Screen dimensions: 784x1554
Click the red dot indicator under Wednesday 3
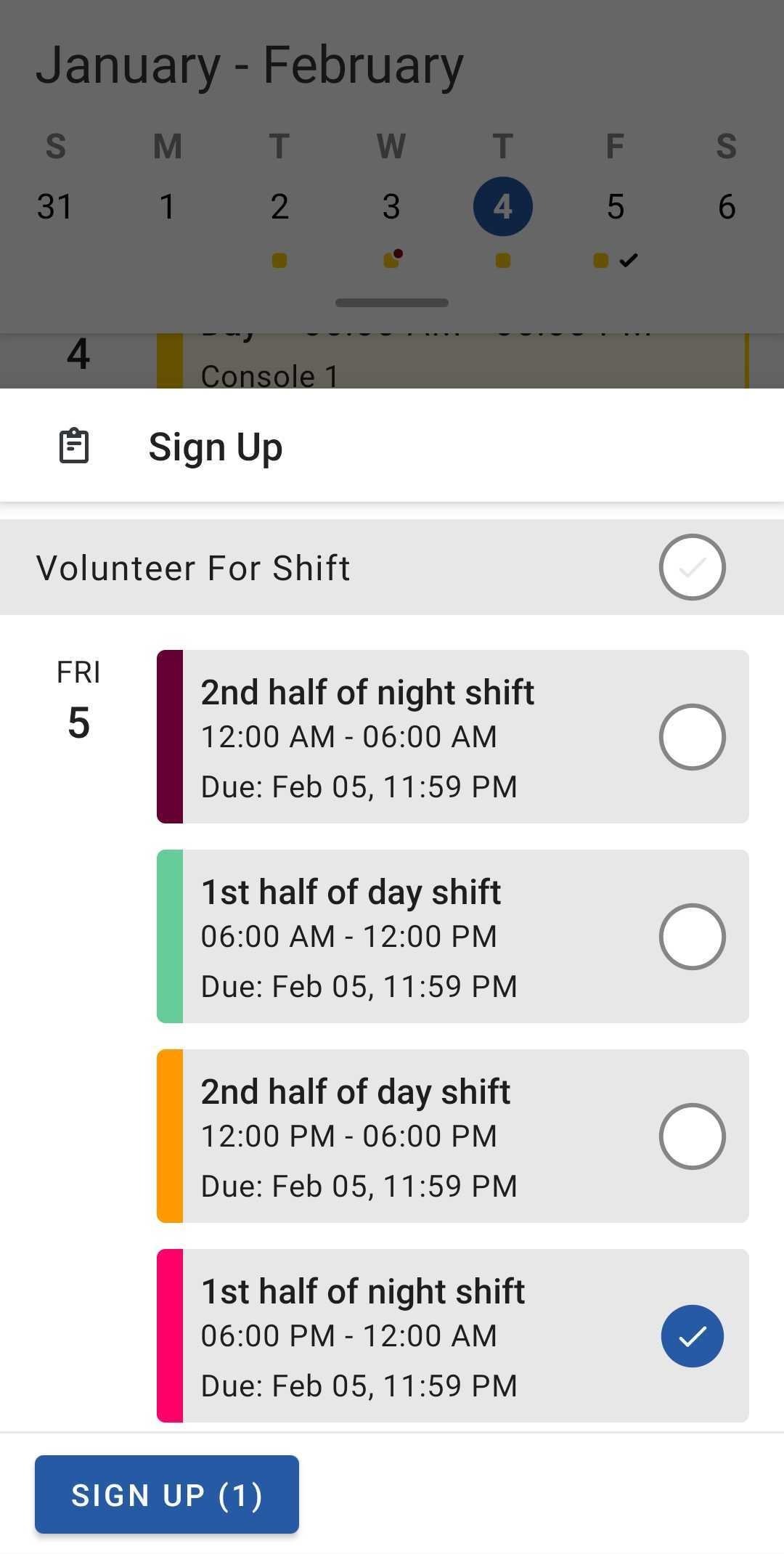tap(399, 254)
